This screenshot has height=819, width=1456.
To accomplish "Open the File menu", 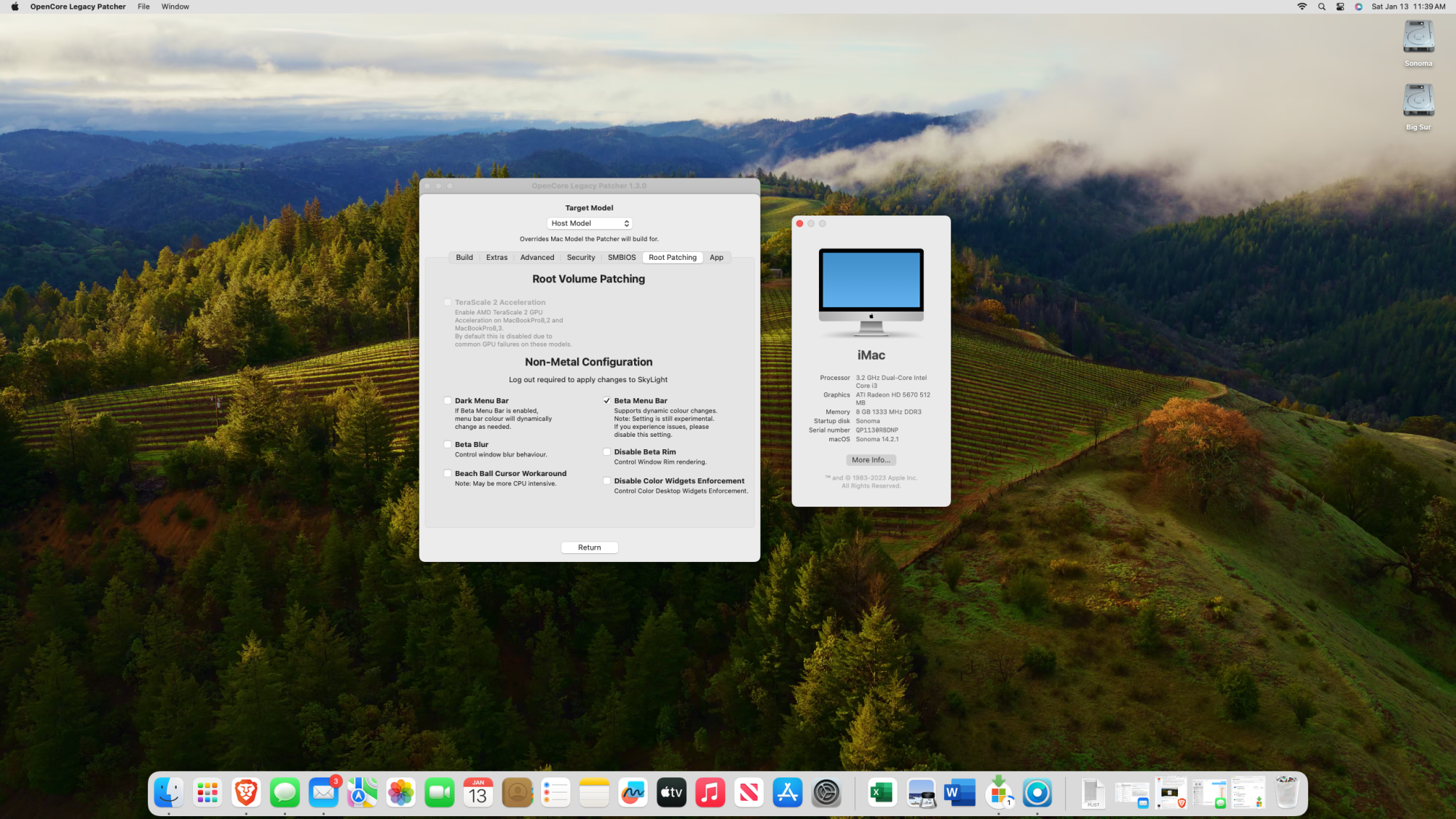I will (143, 7).
